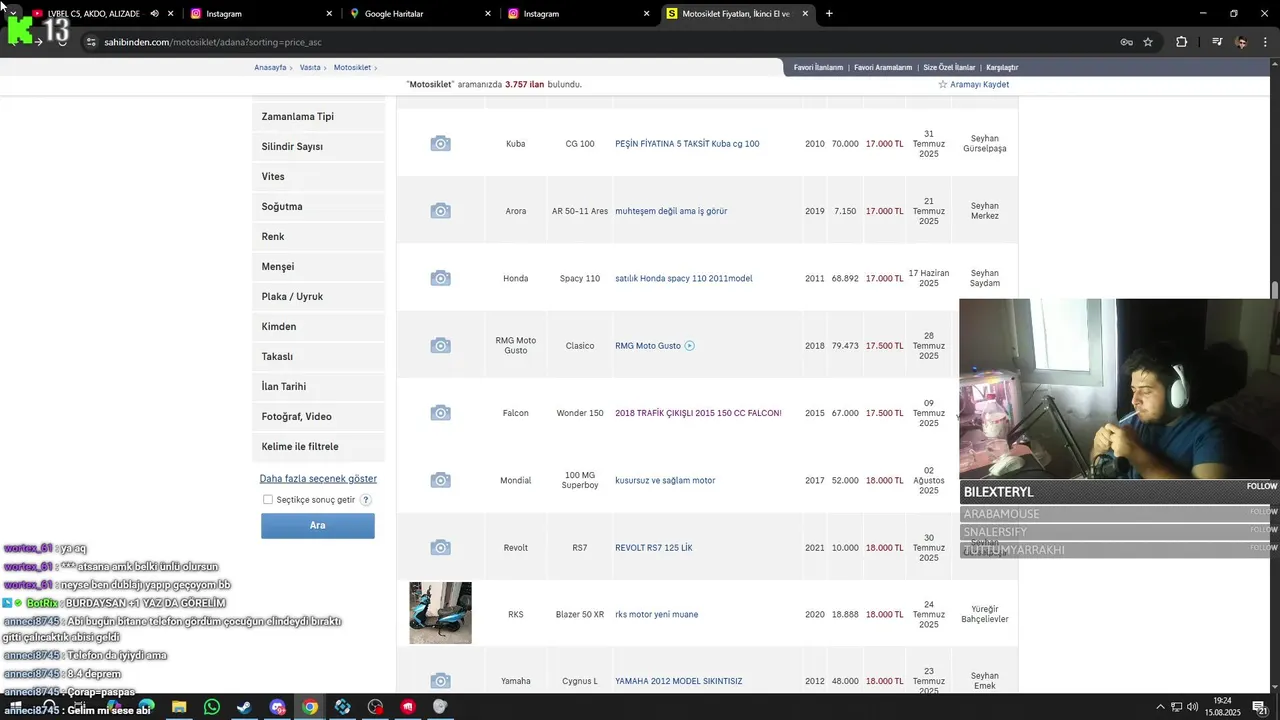Open a new browser tab with plus icon
The width and height of the screenshot is (1280, 720).
click(x=829, y=14)
